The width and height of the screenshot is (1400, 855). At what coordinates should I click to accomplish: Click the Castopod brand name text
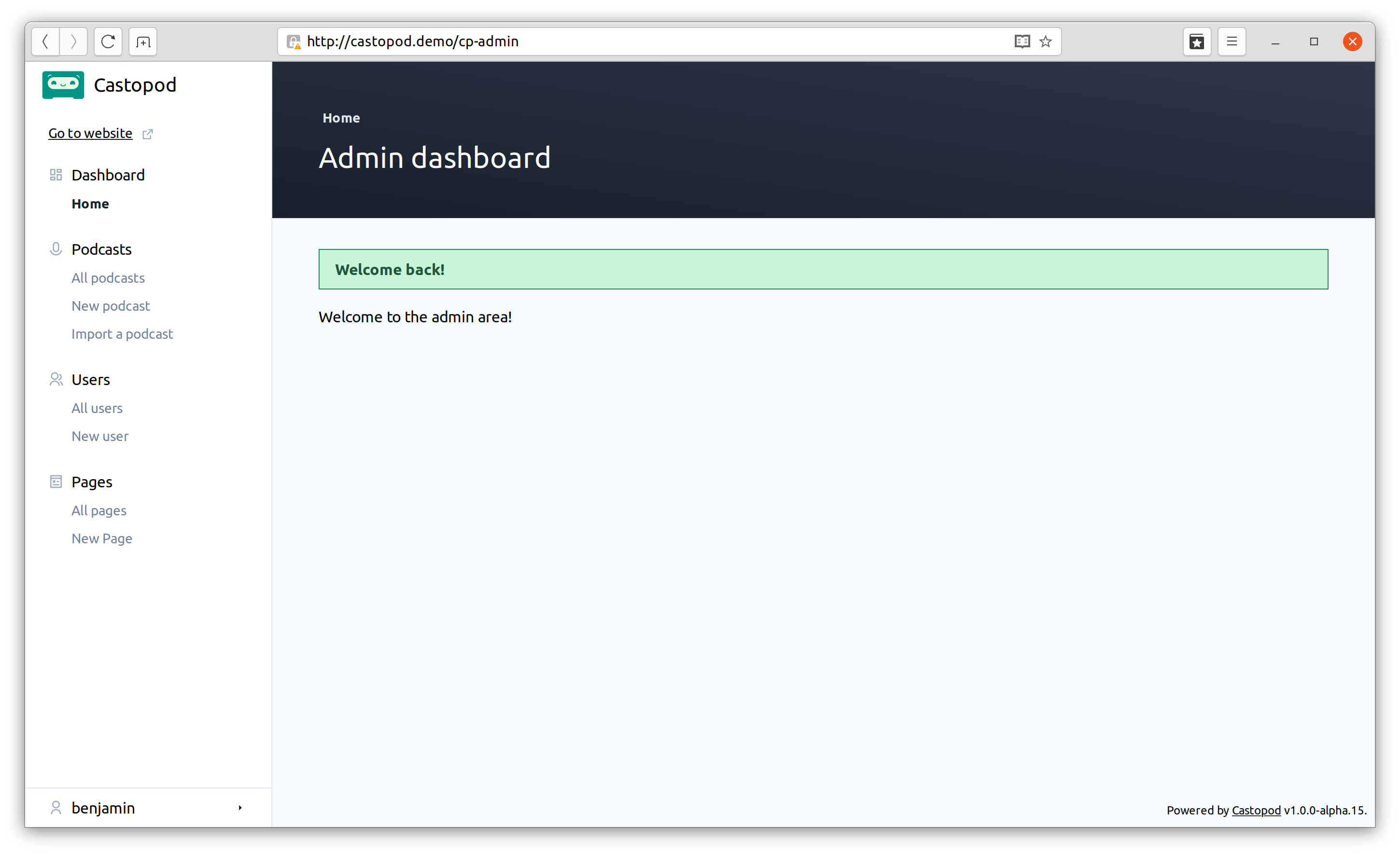pyautogui.click(x=135, y=85)
